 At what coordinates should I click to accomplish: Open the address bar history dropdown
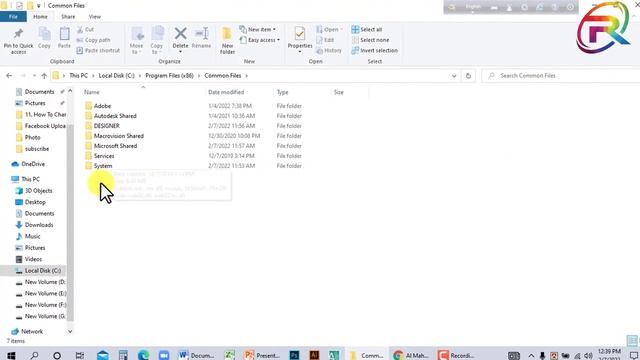(454, 76)
